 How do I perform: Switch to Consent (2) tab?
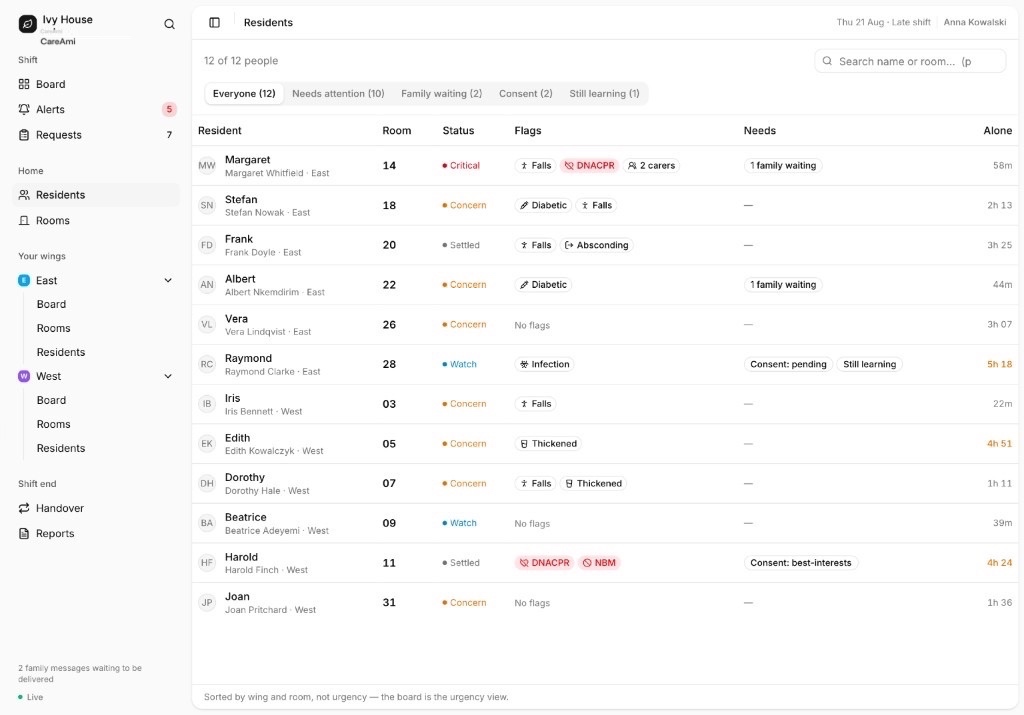(526, 94)
